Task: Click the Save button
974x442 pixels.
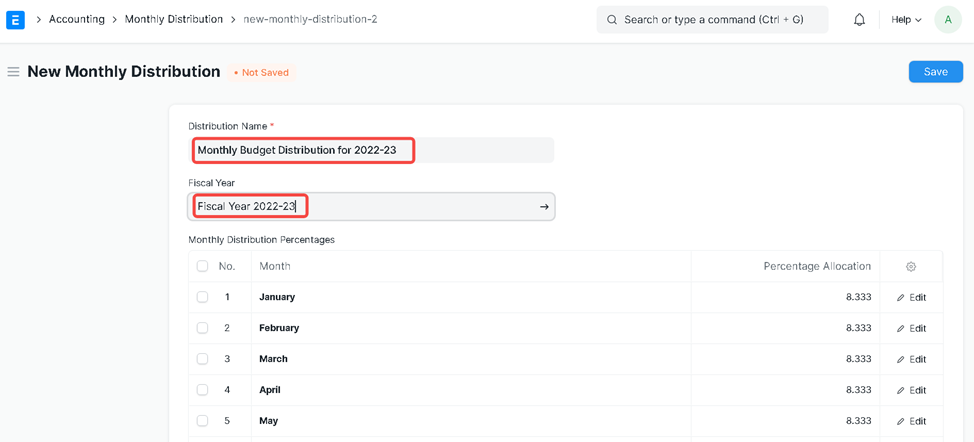Action: (935, 72)
